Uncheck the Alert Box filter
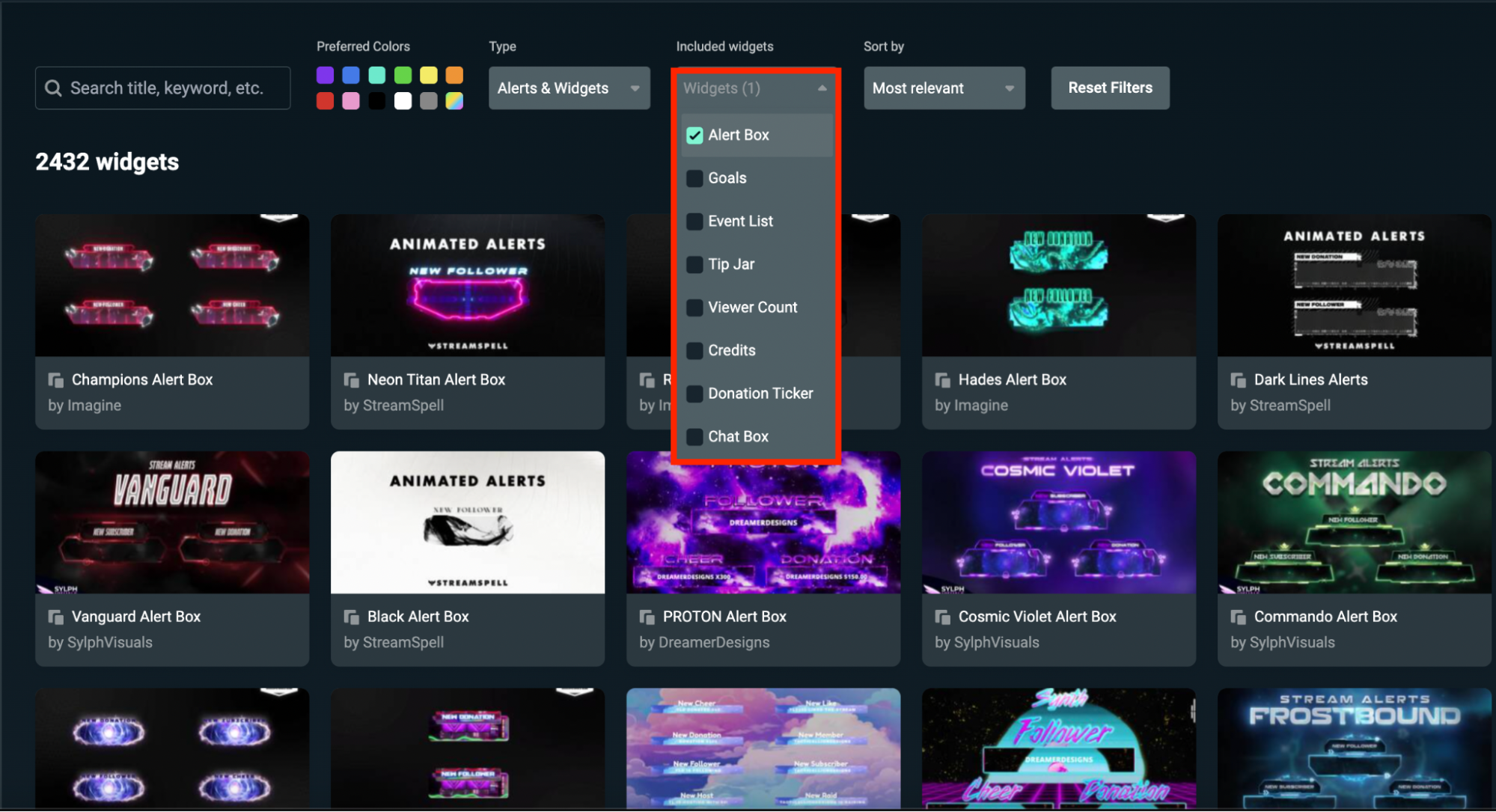The width and height of the screenshot is (1496, 812). tap(694, 135)
